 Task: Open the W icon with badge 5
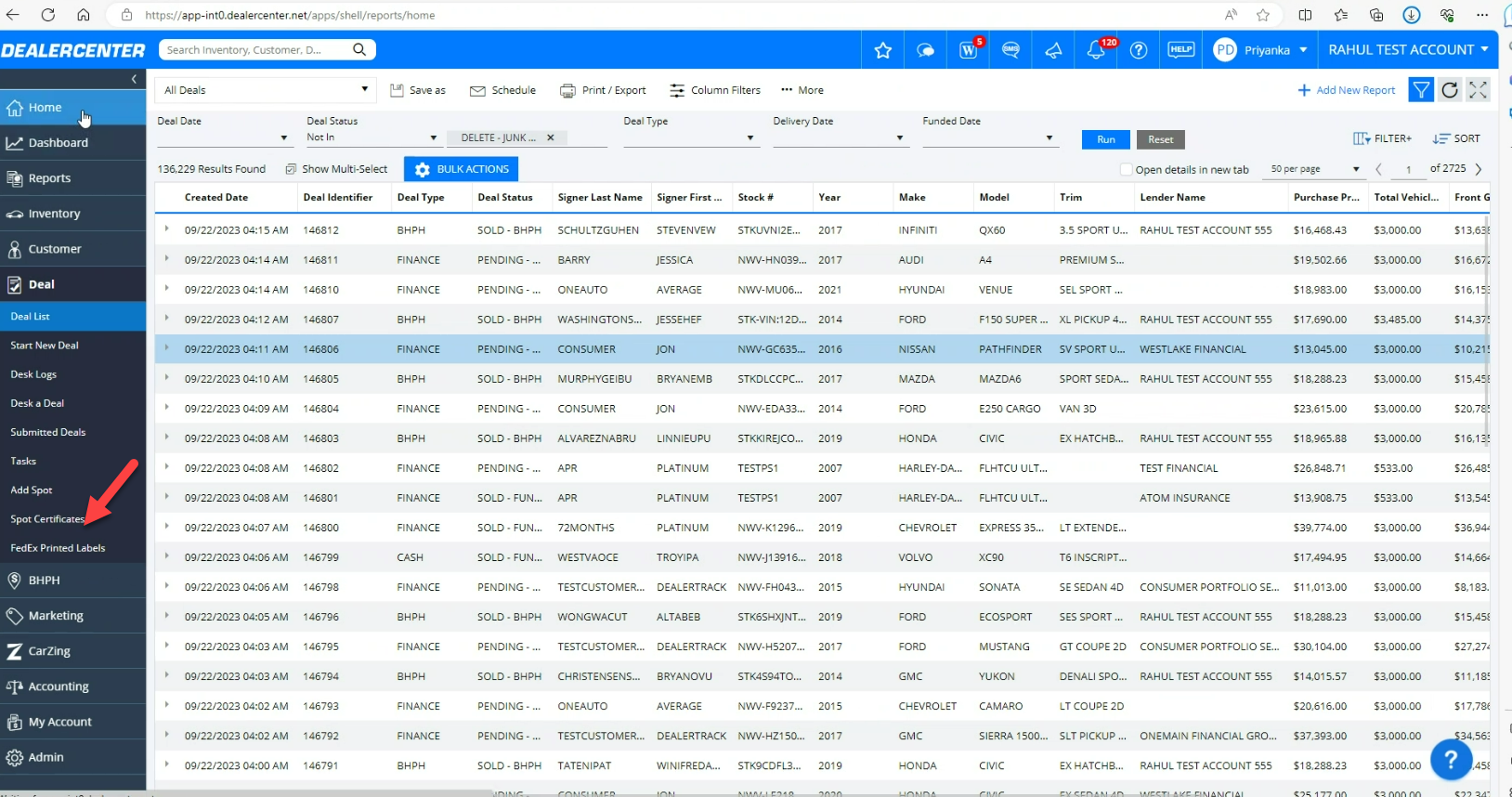pos(969,50)
